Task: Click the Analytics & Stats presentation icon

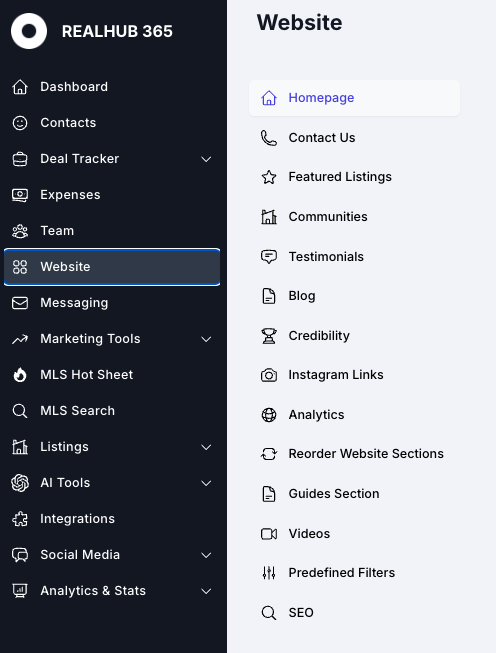Action: point(20,591)
